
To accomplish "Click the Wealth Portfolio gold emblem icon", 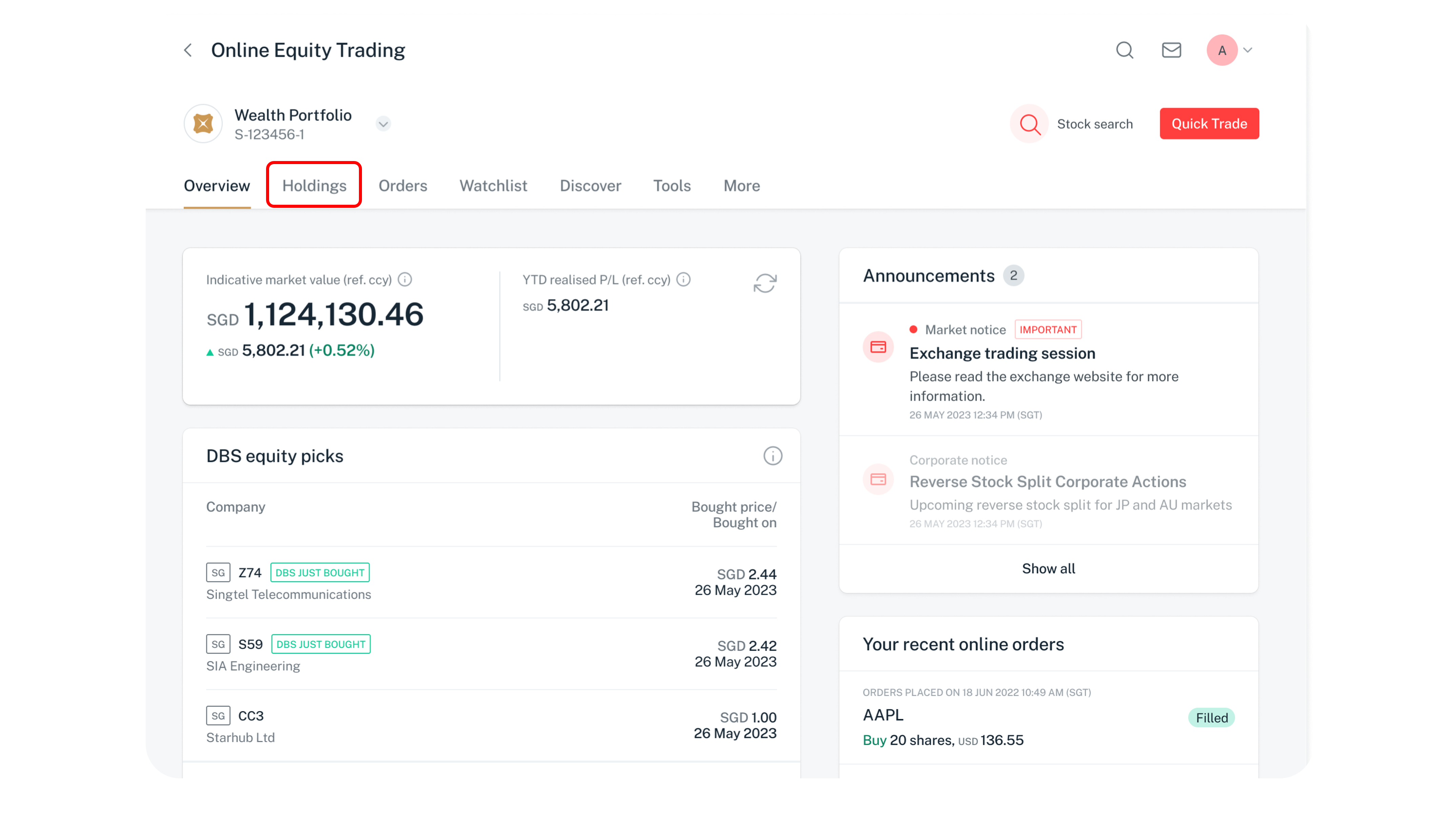I will coord(203,123).
